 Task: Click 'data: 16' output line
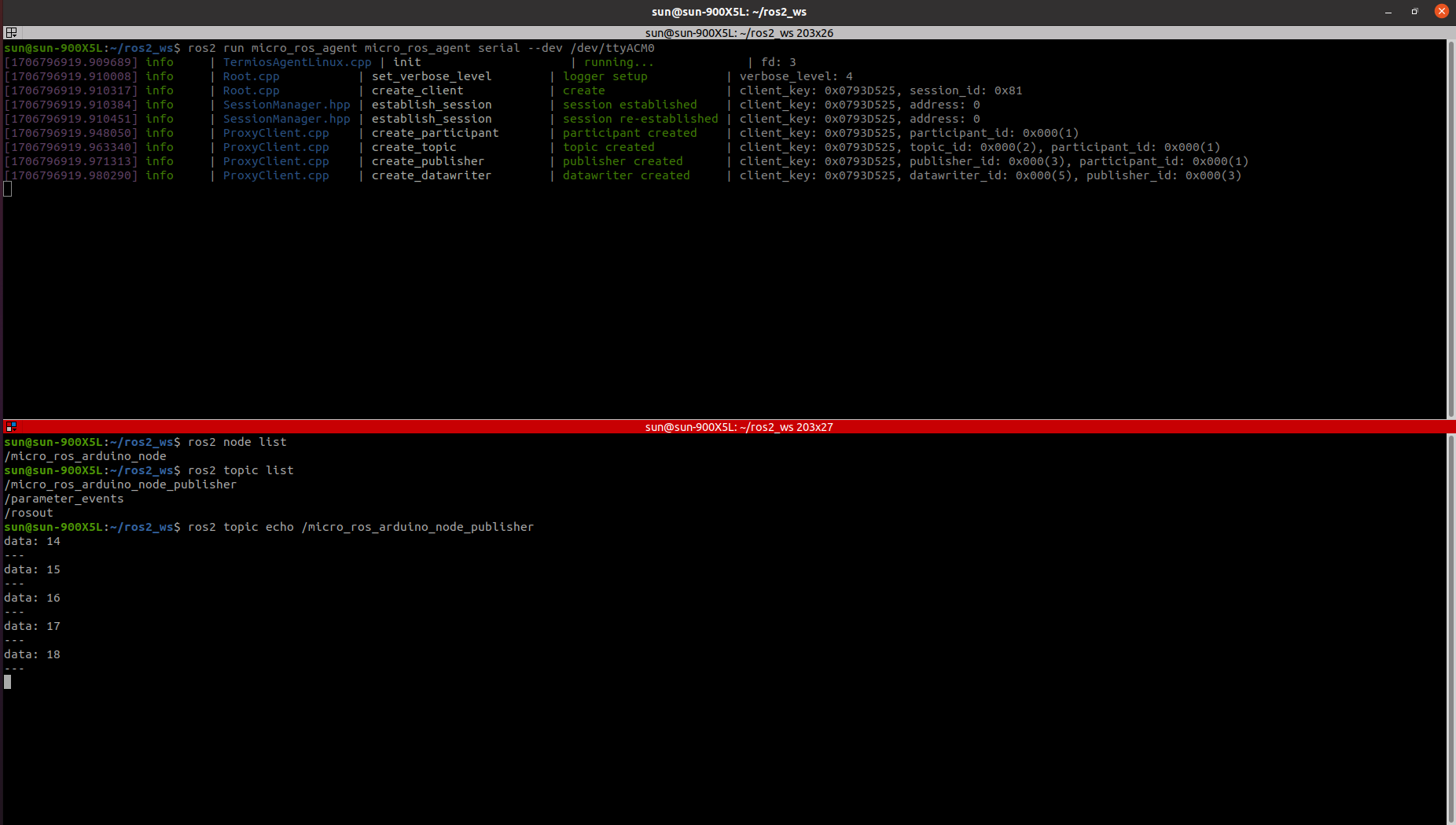click(32, 598)
